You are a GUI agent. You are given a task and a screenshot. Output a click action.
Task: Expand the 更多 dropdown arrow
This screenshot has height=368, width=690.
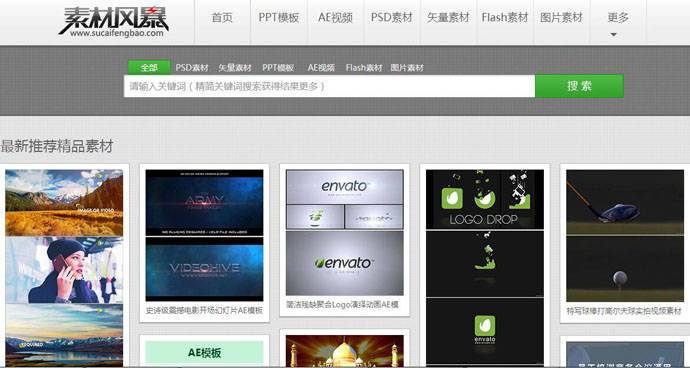pyautogui.click(x=614, y=34)
